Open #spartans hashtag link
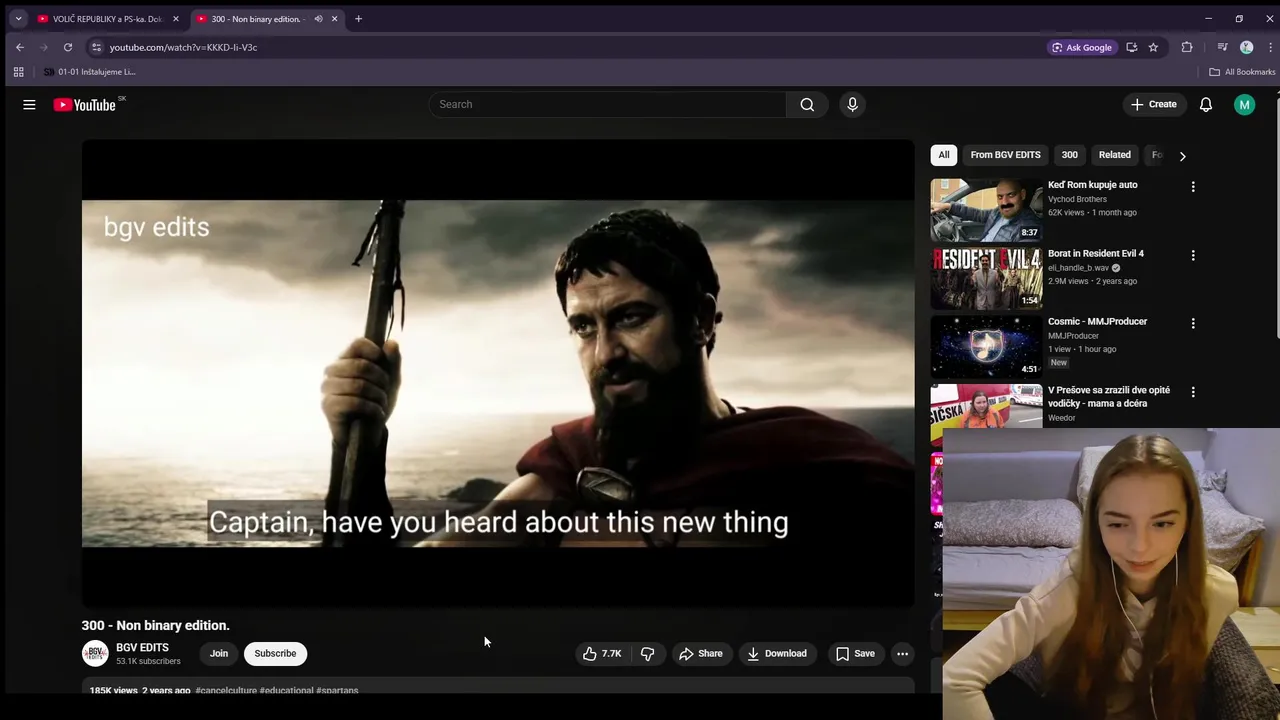The image size is (1280, 720). tap(337, 690)
